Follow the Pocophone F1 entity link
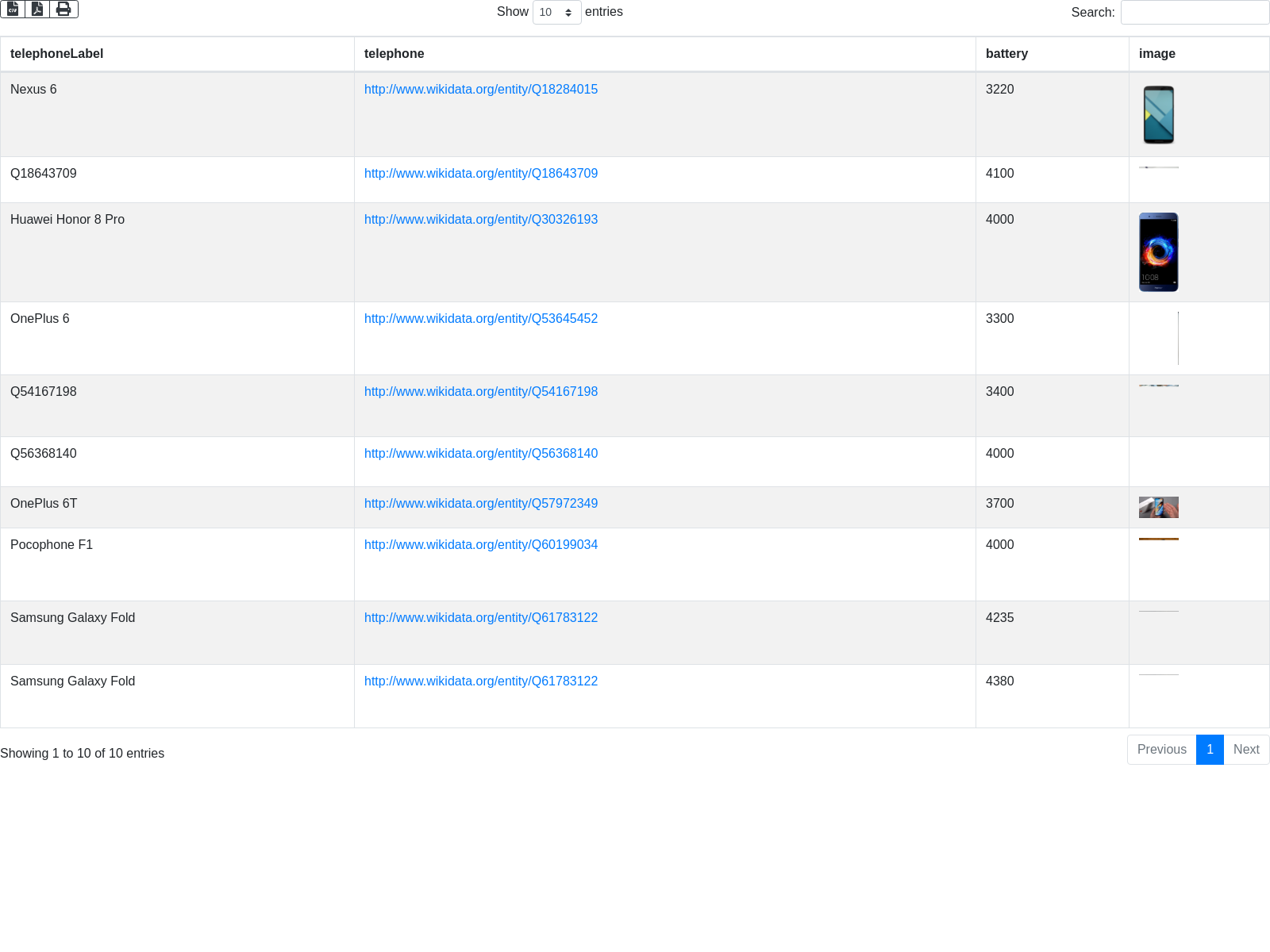This screenshot has width=1270, height=952. [x=480, y=545]
